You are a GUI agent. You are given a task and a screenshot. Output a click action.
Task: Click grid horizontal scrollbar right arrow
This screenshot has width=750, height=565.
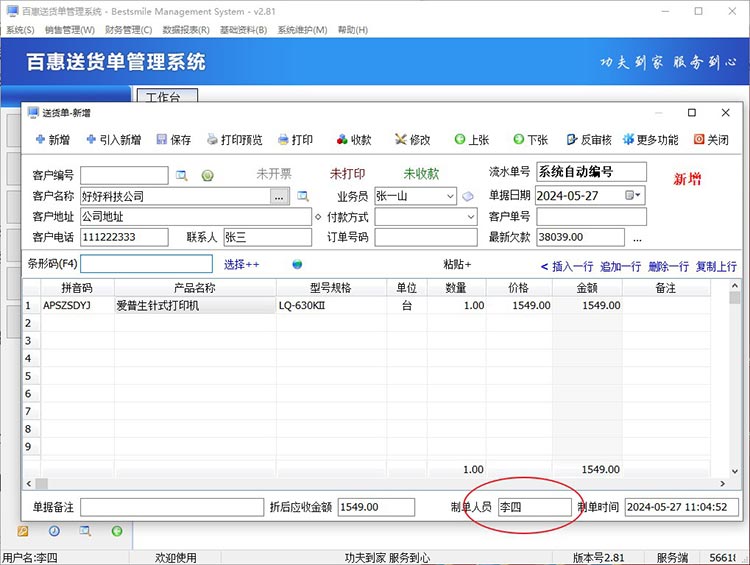tap(723, 484)
